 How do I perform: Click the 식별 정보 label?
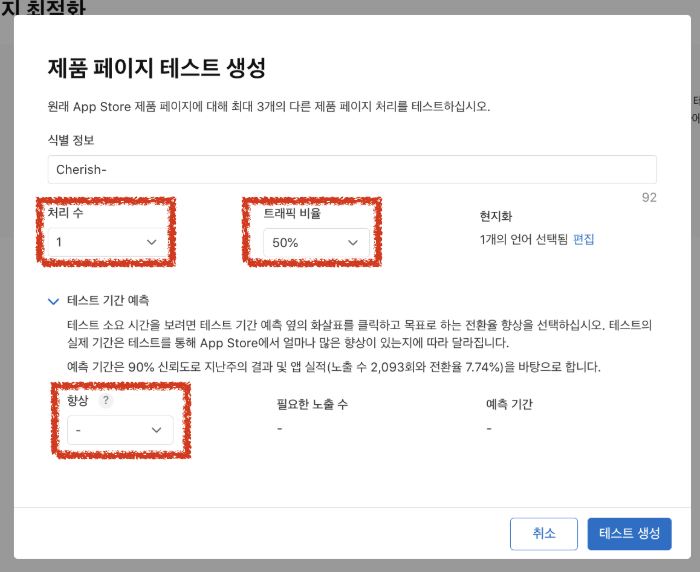coord(71,140)
